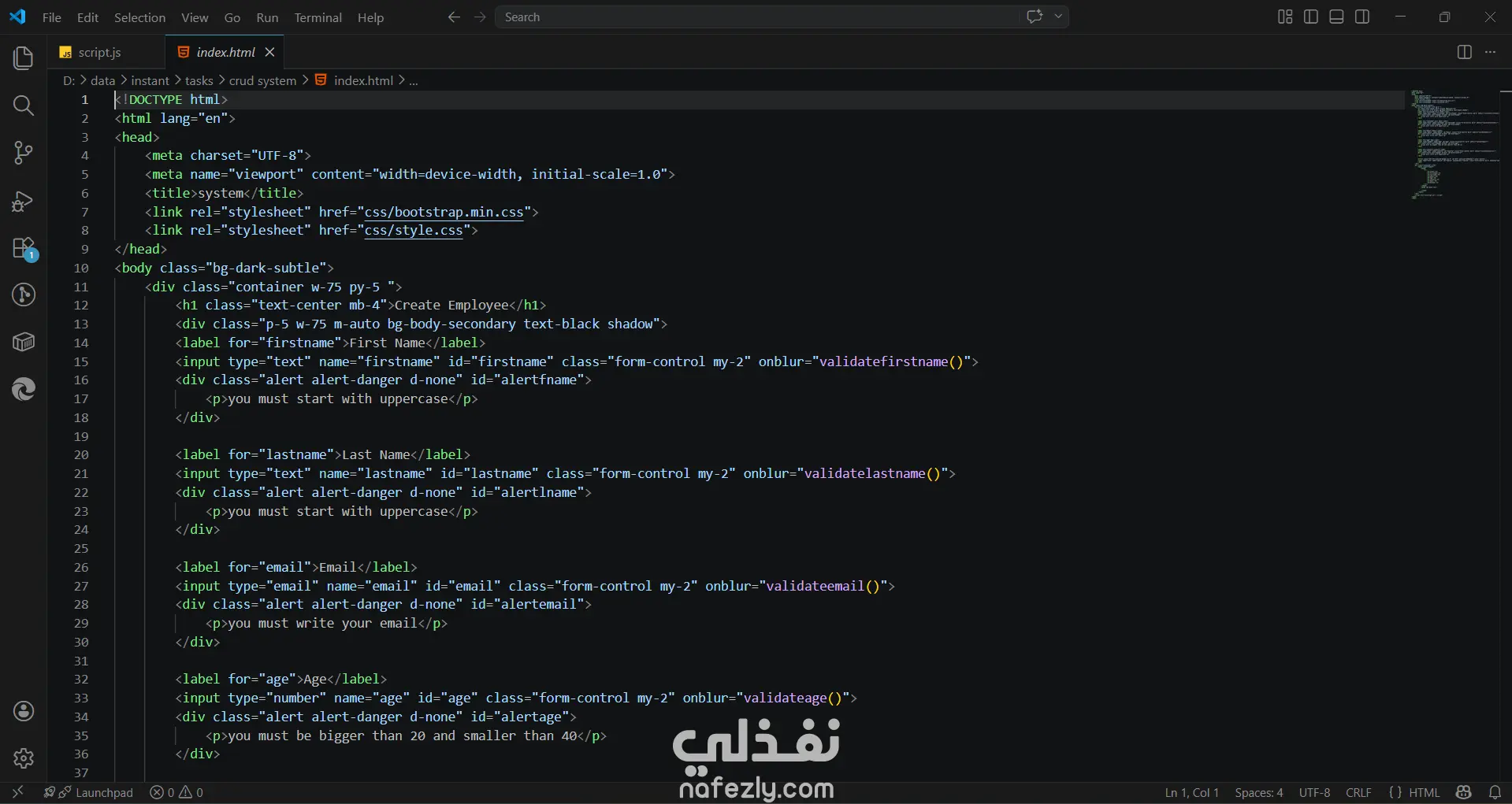Go forward with the right arrow
The height and width of the screenshot is (804, 1512).
(x=480, y=17)
